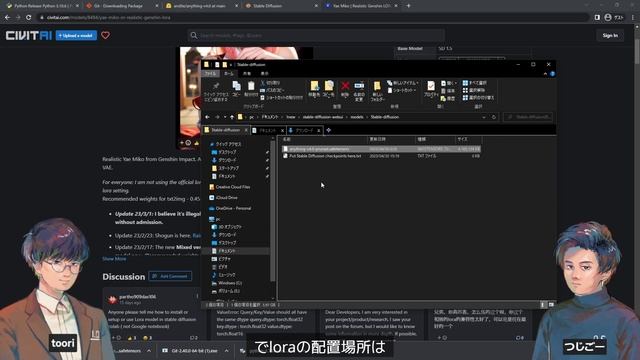
Task: Open OneDrive - Personal in sidebar
Action: [x=230, y=208]
